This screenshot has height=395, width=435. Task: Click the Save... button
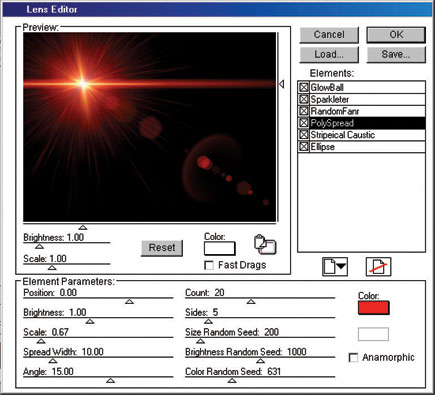pos(396,54)
